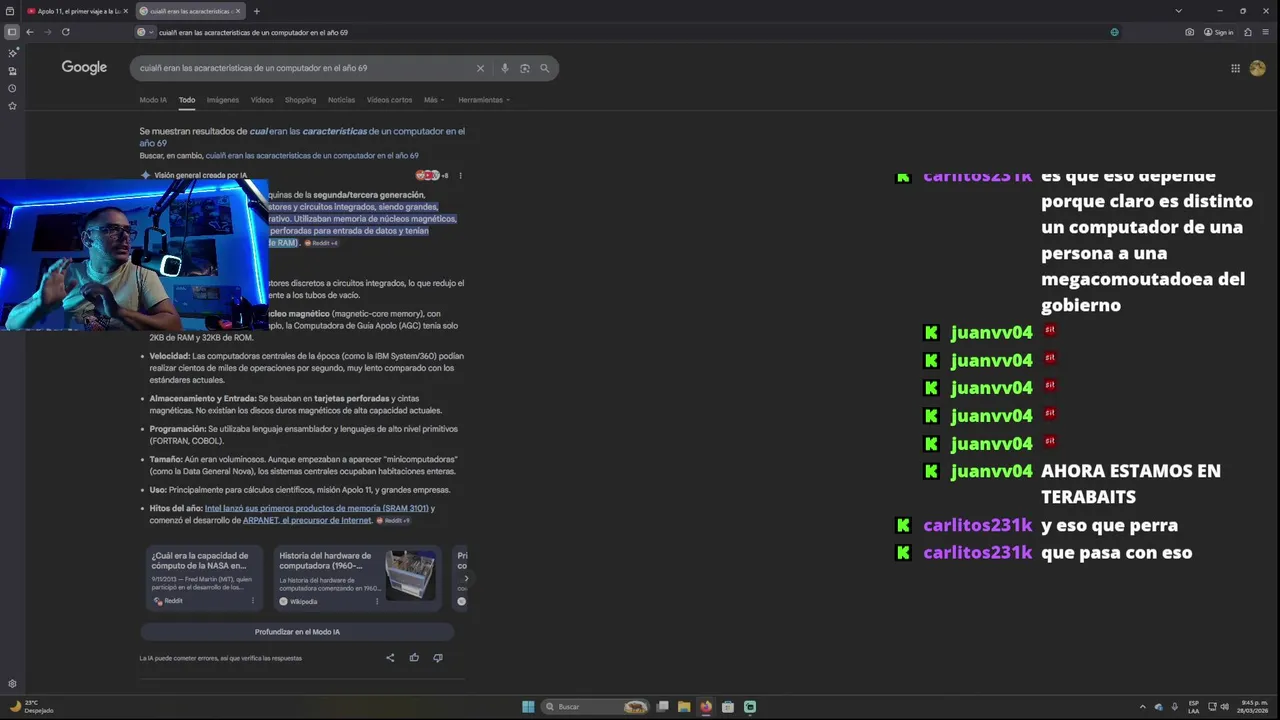Screen dimensions: 1280x720
Task: Open more options beside AI overview header
Action: [460, 175]
